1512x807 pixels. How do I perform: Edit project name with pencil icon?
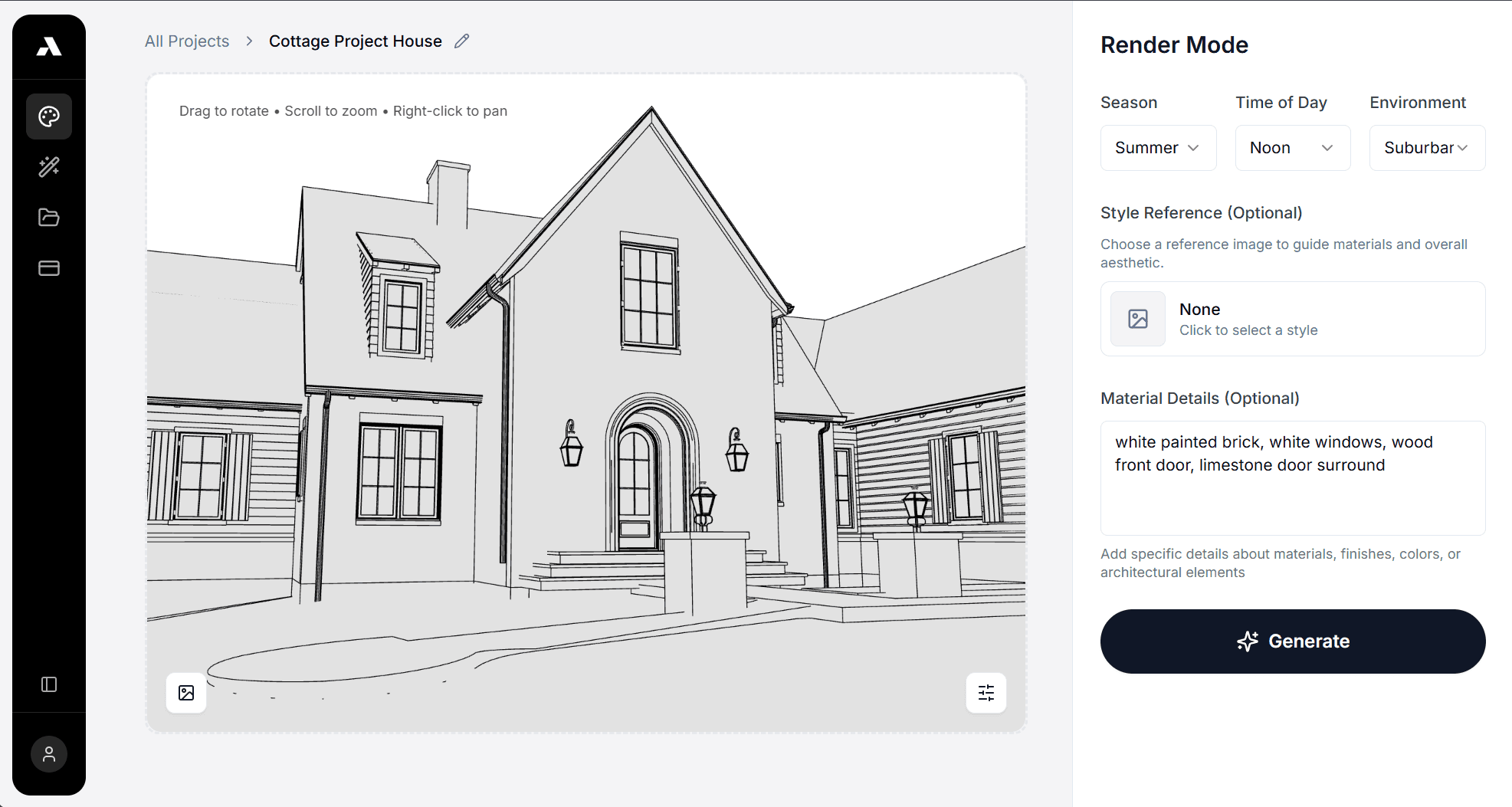coord(461,41)
